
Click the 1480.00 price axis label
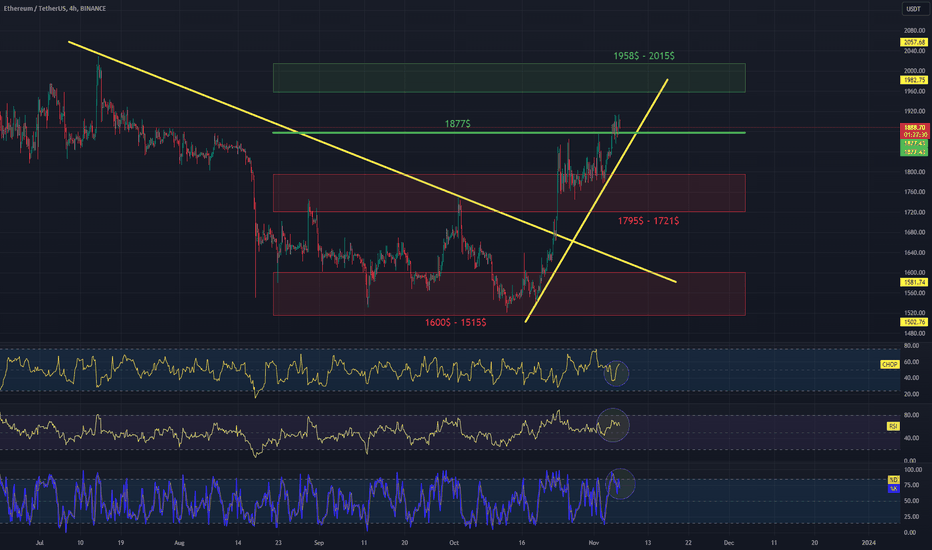click(x=914, y=334)
